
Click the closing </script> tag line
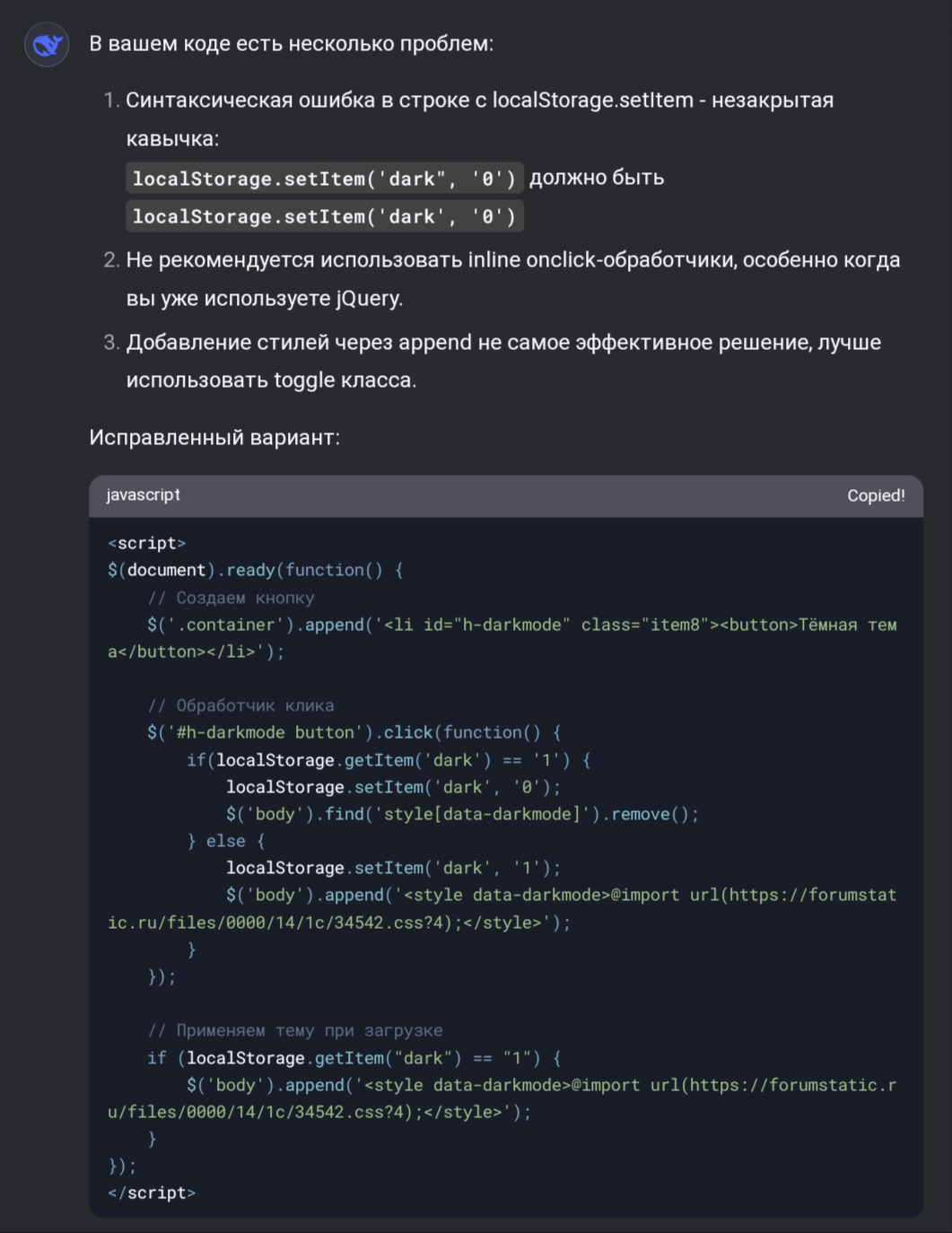[152, 1193]
